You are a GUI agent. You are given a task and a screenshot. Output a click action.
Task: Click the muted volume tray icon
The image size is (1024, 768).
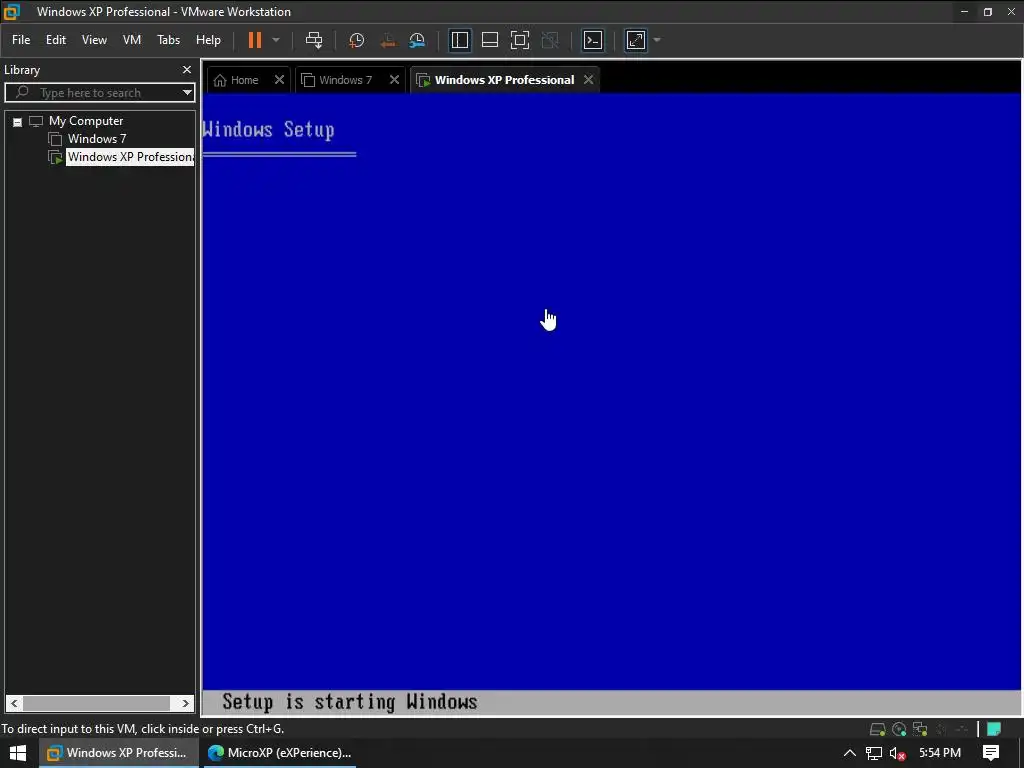coord(898,753)
